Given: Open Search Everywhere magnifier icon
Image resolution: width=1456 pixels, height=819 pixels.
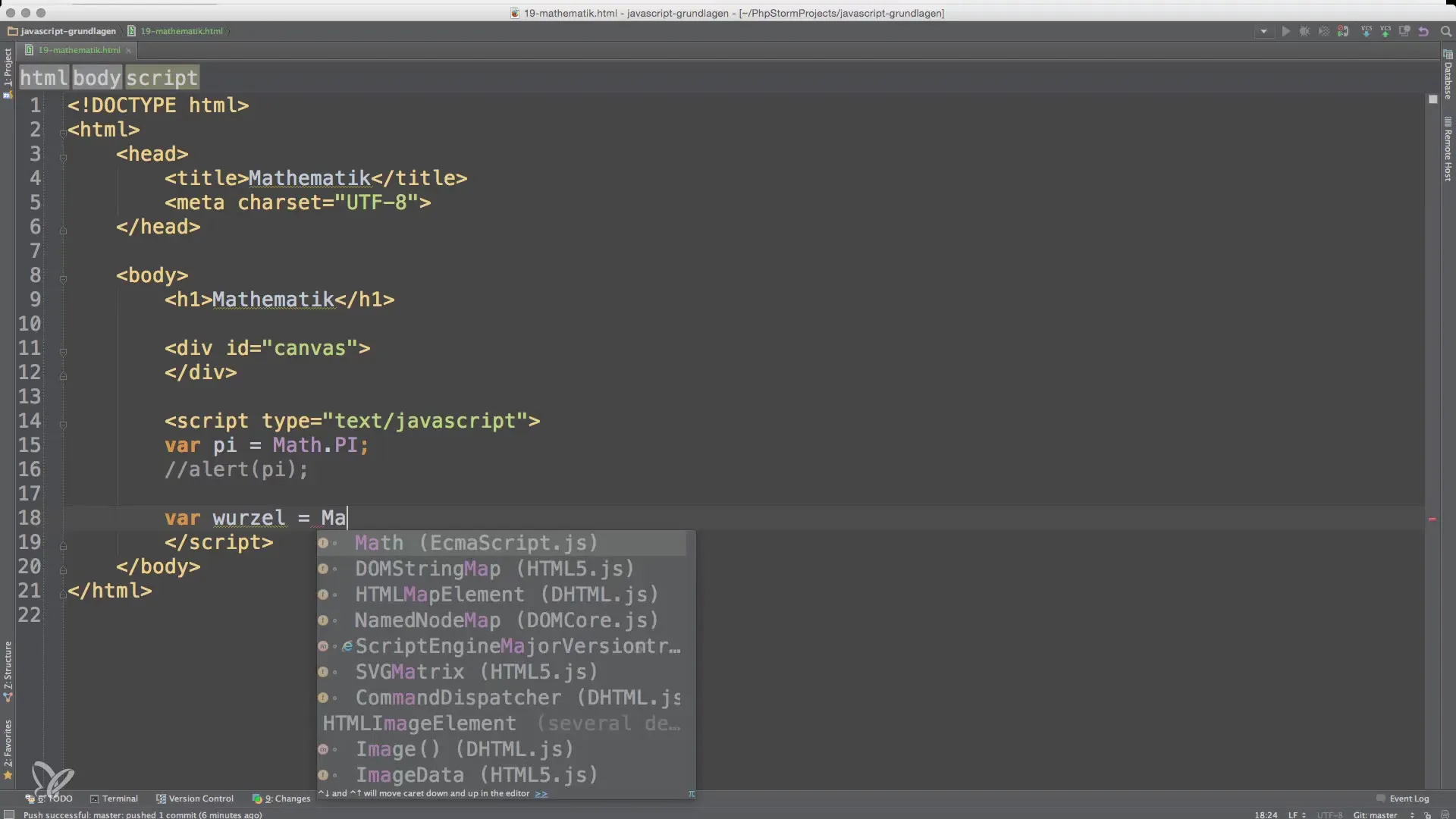Looking at the screenshot, I should tap(1445, 32).
